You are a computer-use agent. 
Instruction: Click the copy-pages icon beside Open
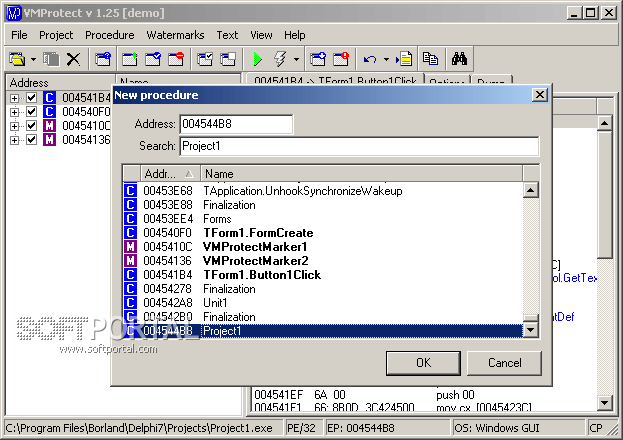(x=51, y=59)
